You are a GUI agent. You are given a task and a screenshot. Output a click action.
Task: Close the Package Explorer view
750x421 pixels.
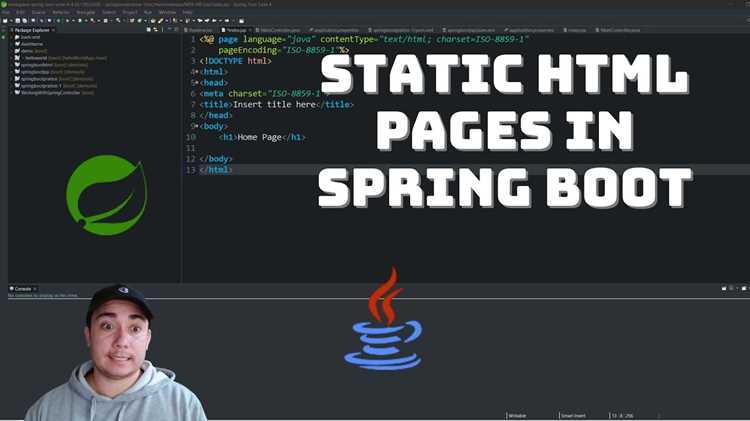click(x=54, y=30)
